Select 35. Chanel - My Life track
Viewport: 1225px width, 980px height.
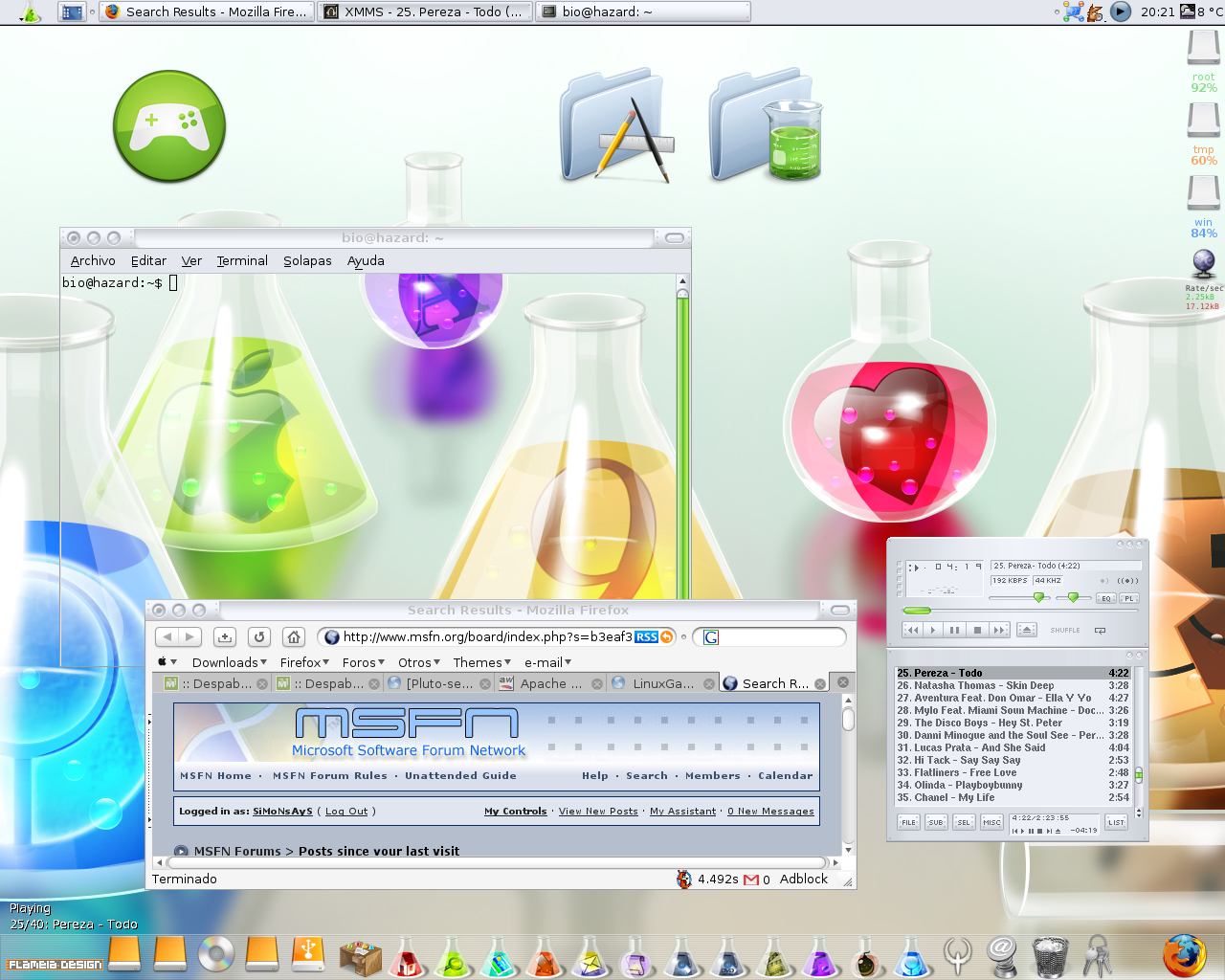click(1012, 797)
